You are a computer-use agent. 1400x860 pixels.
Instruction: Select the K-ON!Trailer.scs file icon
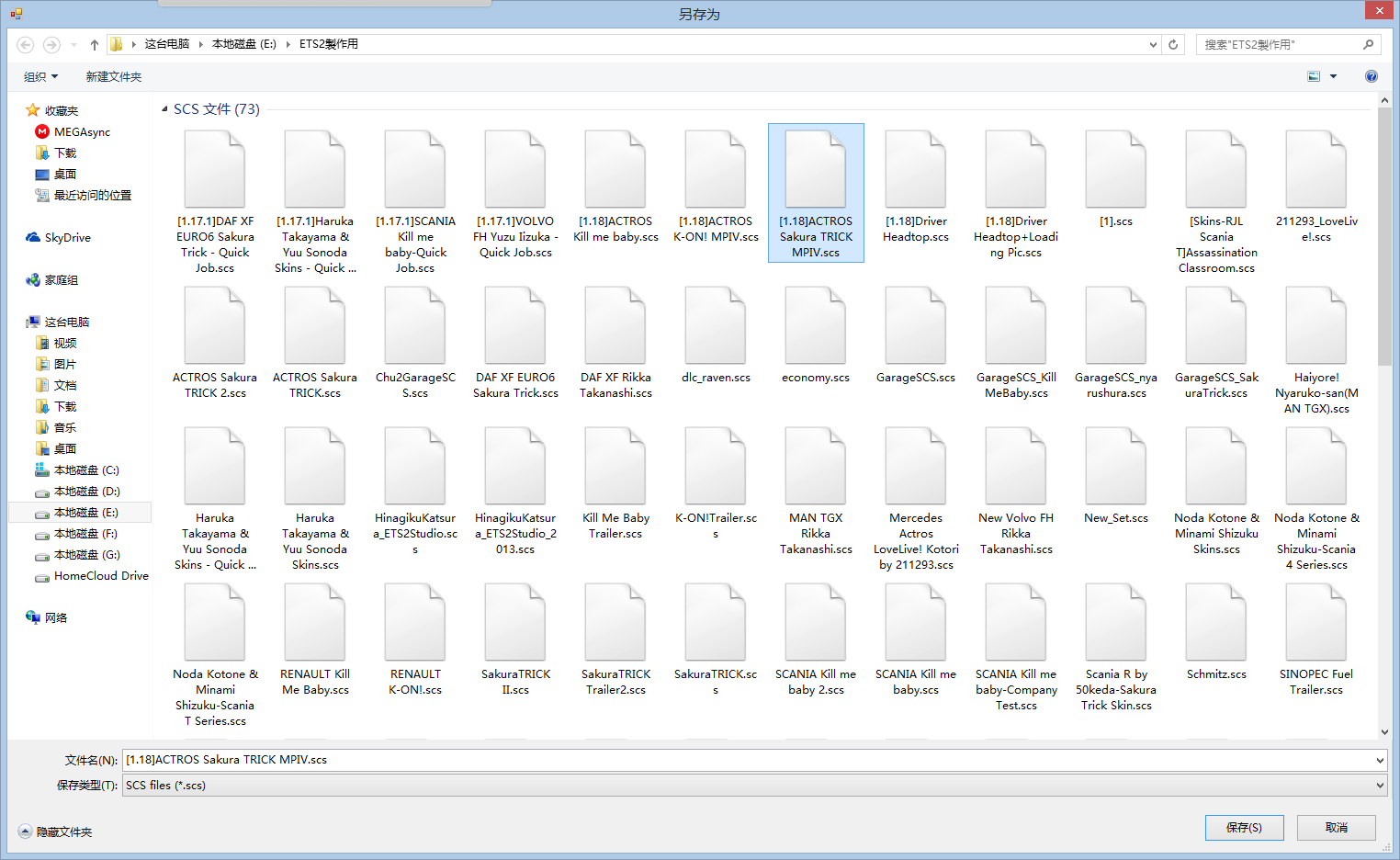[716, 467]
